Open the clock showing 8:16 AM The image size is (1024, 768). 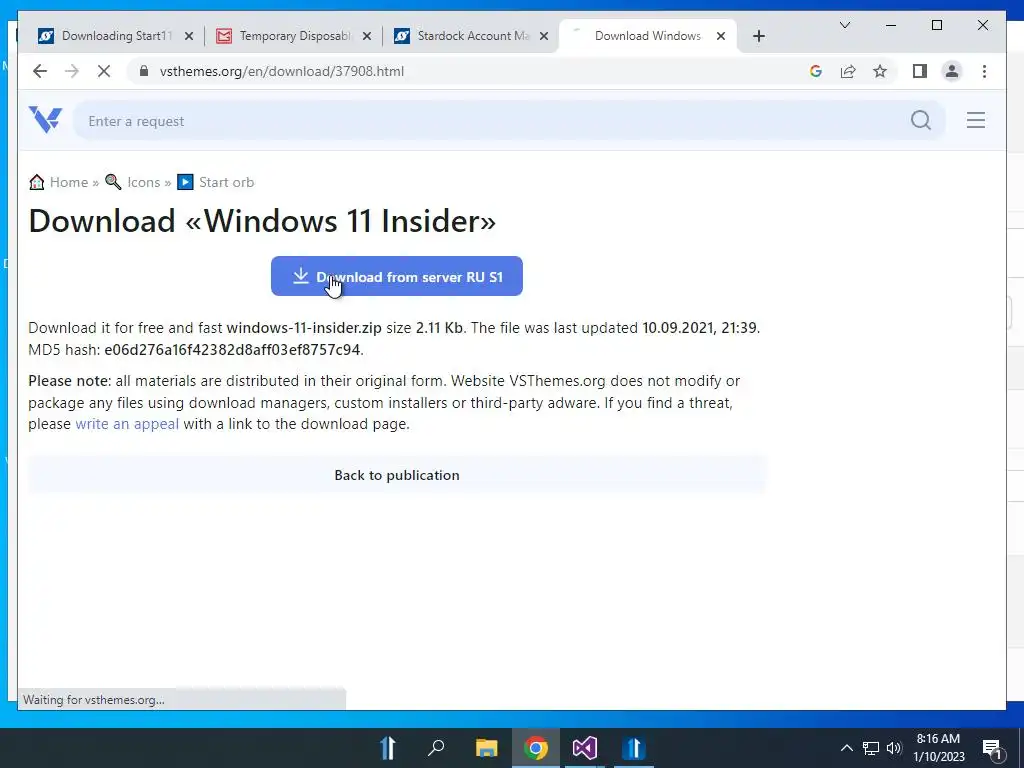pos(938,748)
